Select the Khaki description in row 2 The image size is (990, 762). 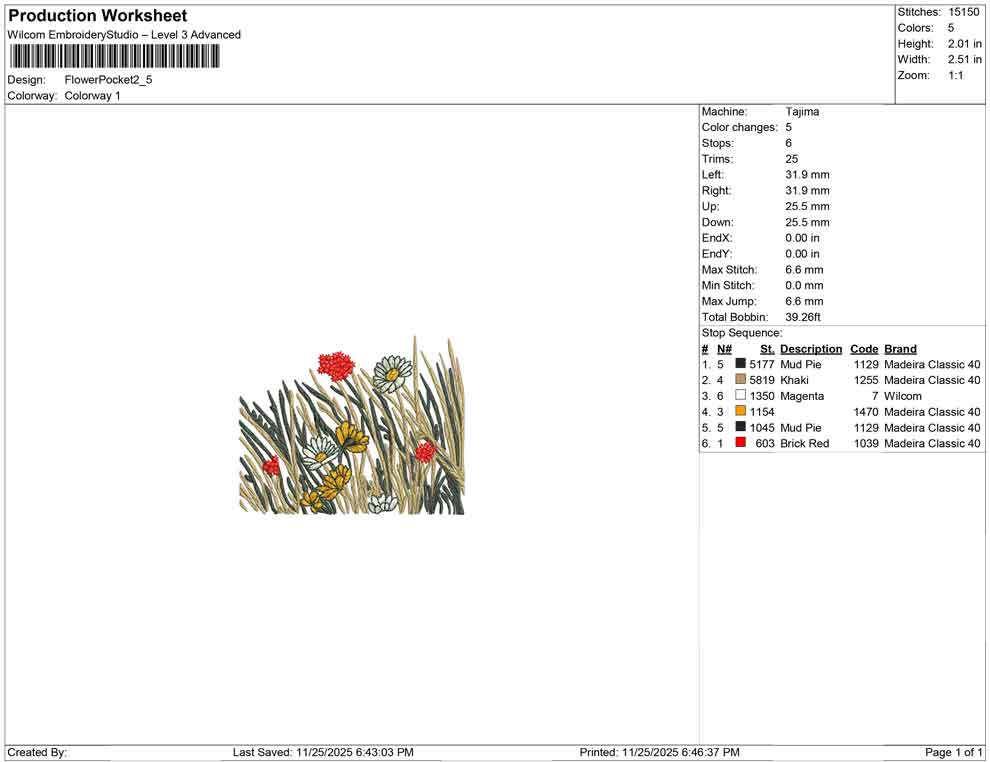coord(794,380)
